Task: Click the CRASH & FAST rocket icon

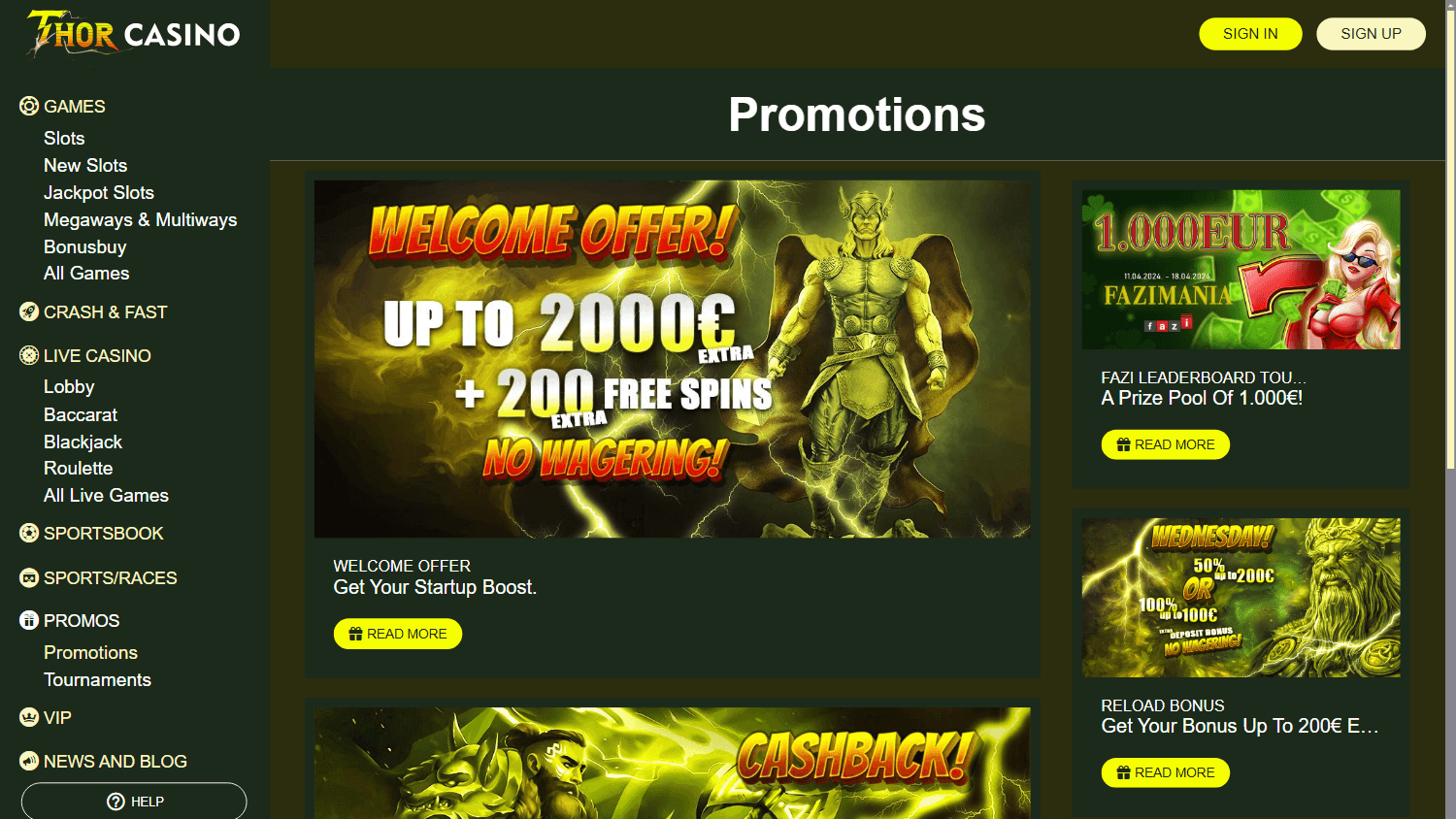Action: [29, 311]
